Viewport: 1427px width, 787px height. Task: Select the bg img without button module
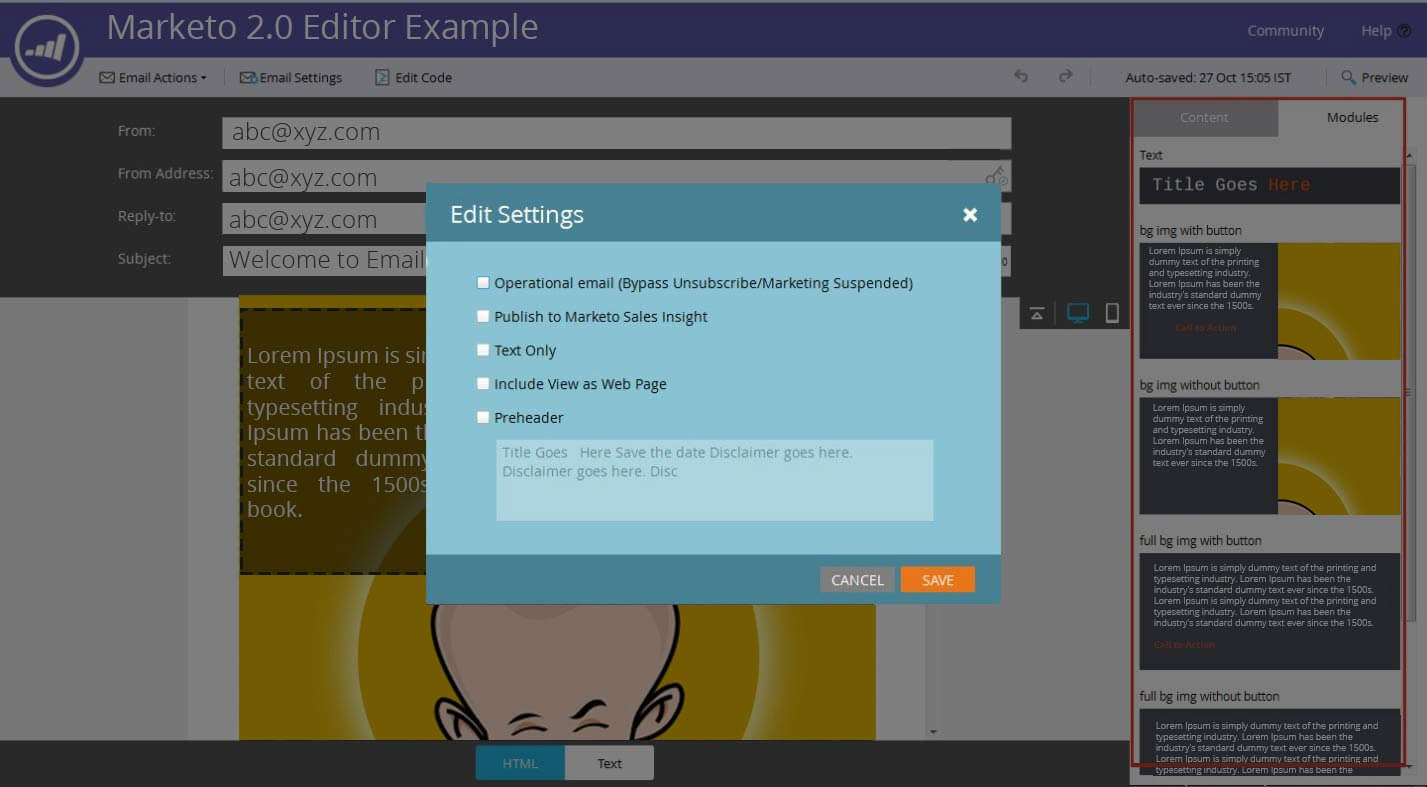click(x=1269, y=456)
